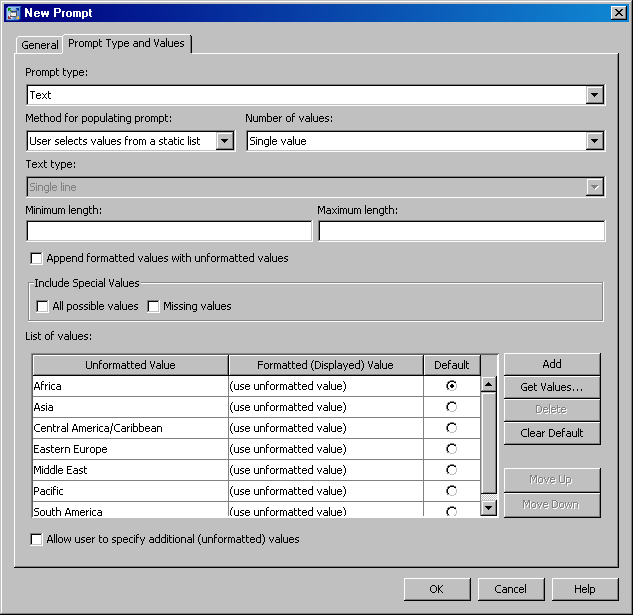633x615 pixels.
Task: Select the Prompt Type and Values tab
Action: pos(126,44)
